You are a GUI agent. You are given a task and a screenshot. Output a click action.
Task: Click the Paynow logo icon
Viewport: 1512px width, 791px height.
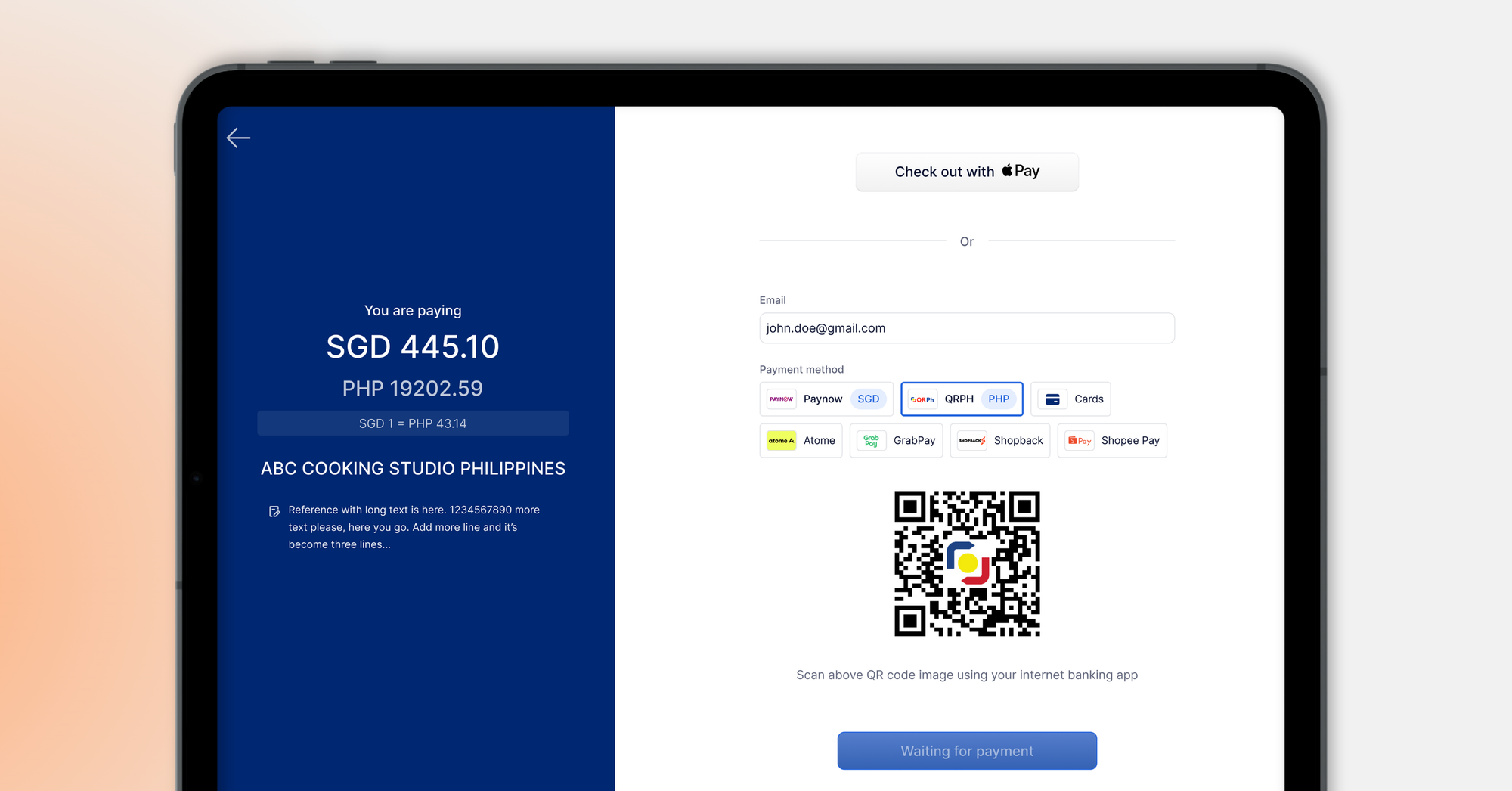(781, 399)
